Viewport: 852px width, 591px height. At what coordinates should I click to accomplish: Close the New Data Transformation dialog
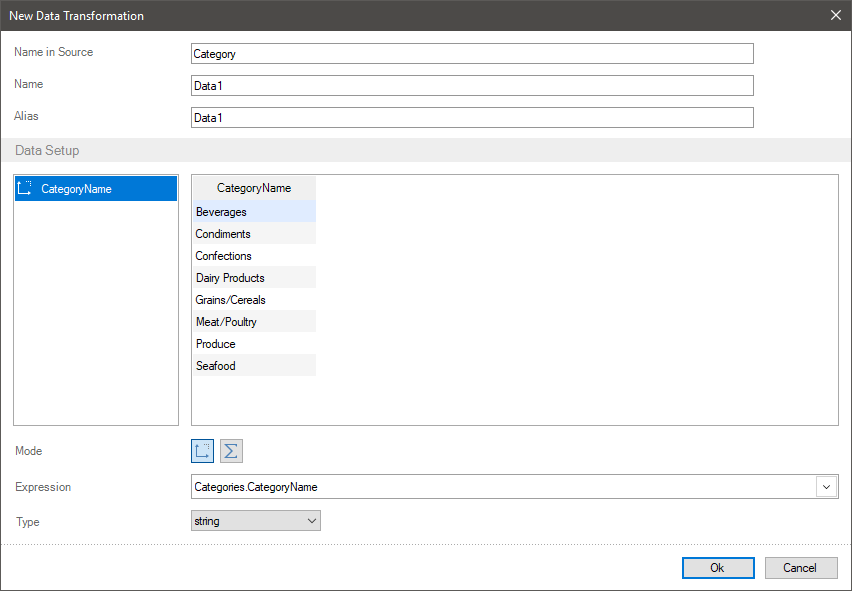(x=836, y=15)
